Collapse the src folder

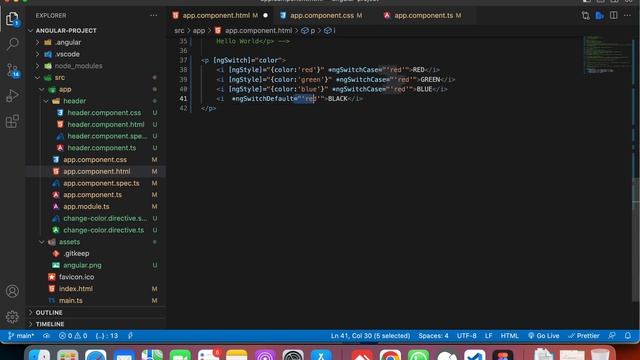(x=60, y=78)
